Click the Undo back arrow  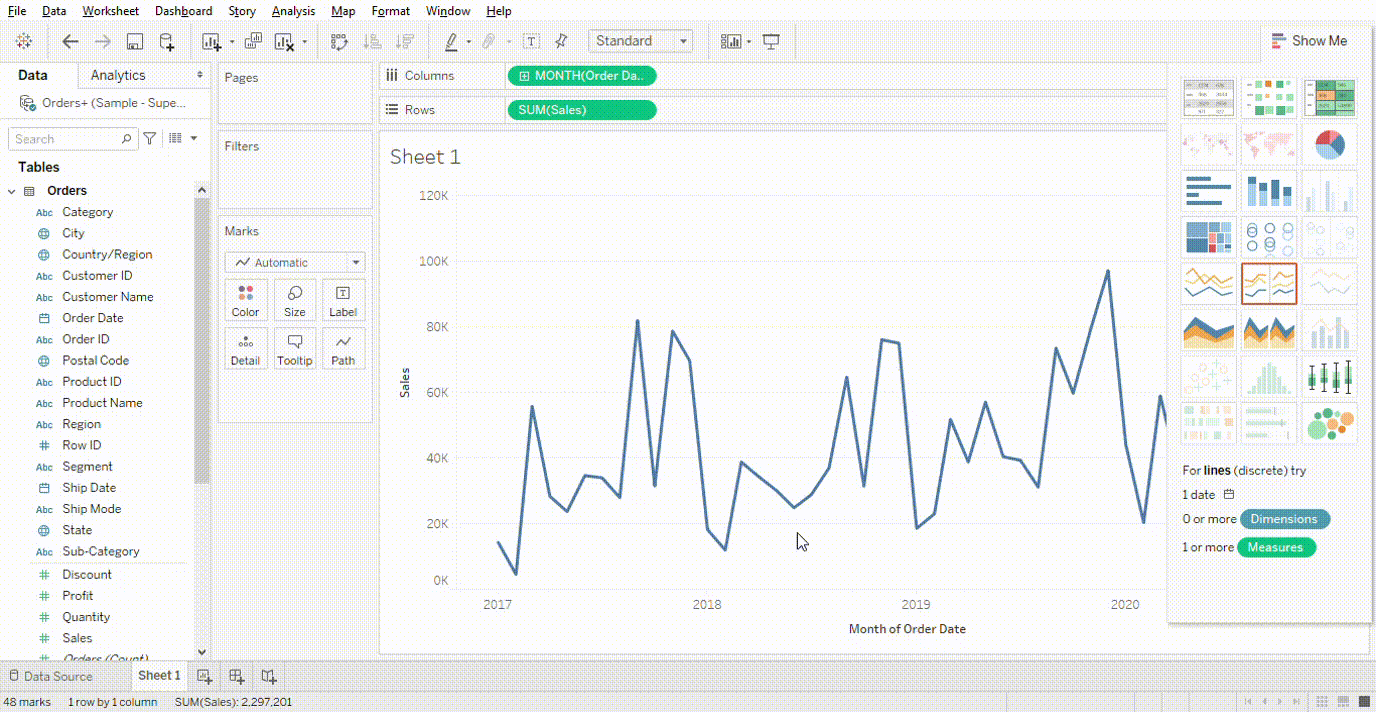[70, 41]
